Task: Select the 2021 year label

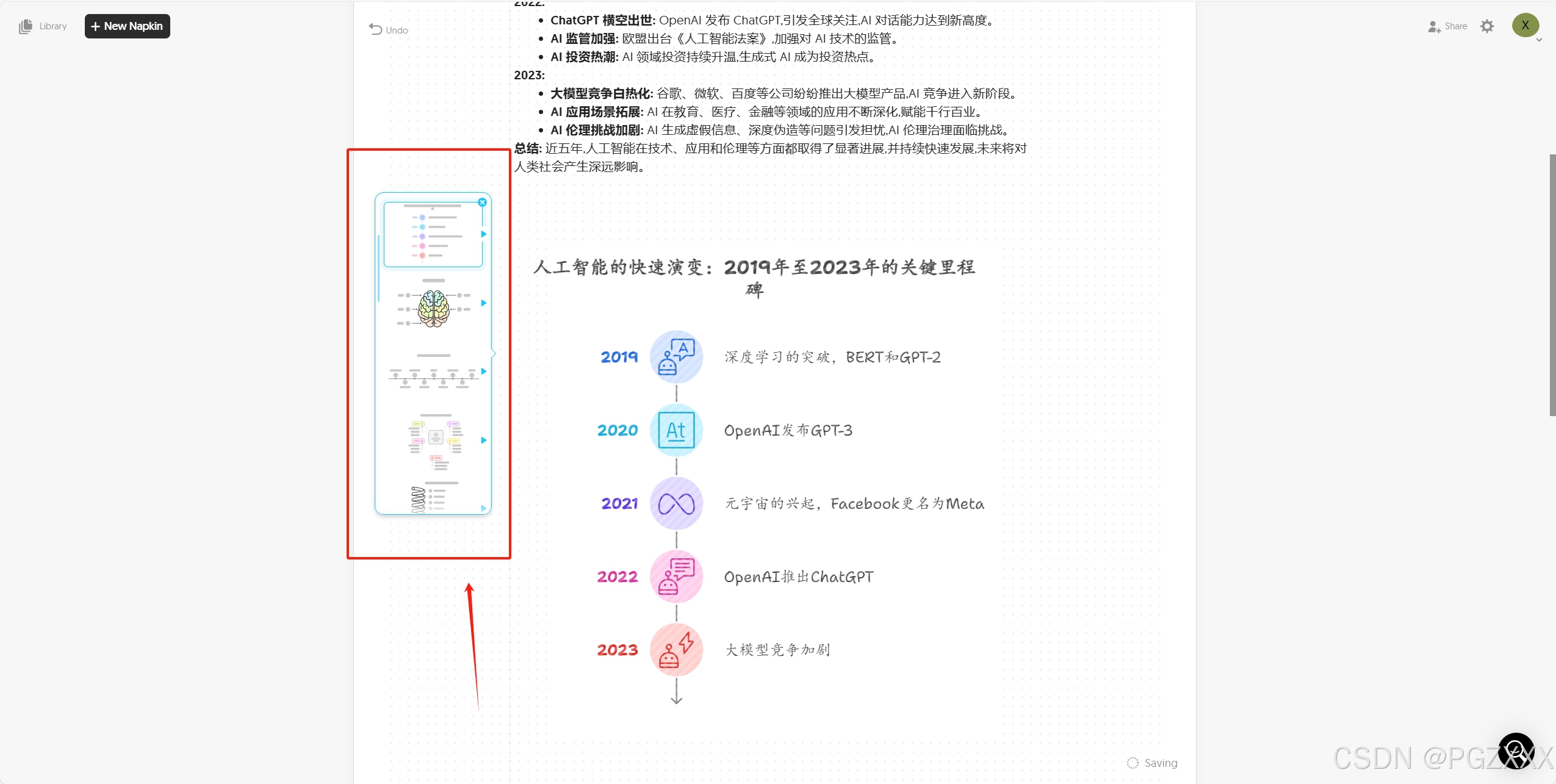Action: point(619,503)
